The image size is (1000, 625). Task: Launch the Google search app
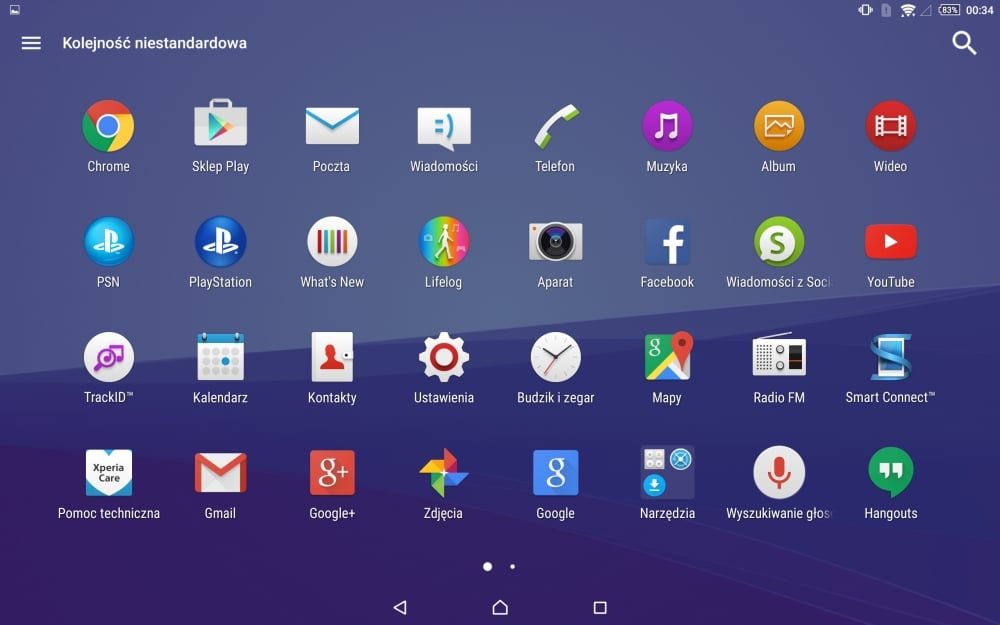[555, 473]
